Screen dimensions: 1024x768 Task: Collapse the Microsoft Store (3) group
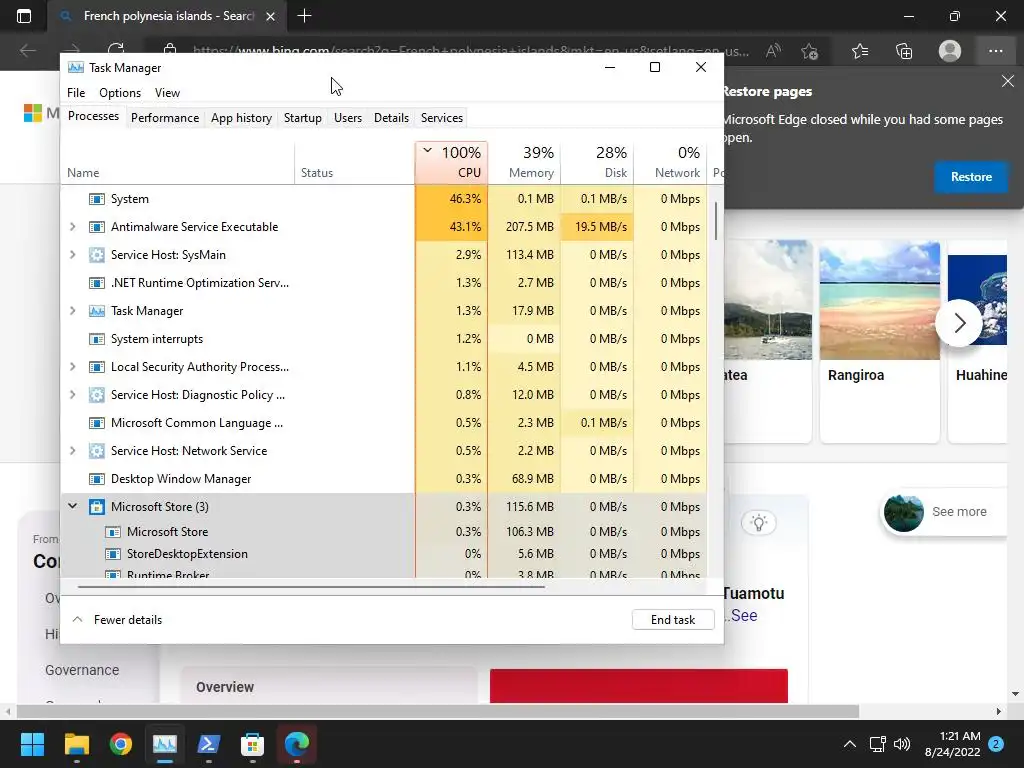coord(72,506)
